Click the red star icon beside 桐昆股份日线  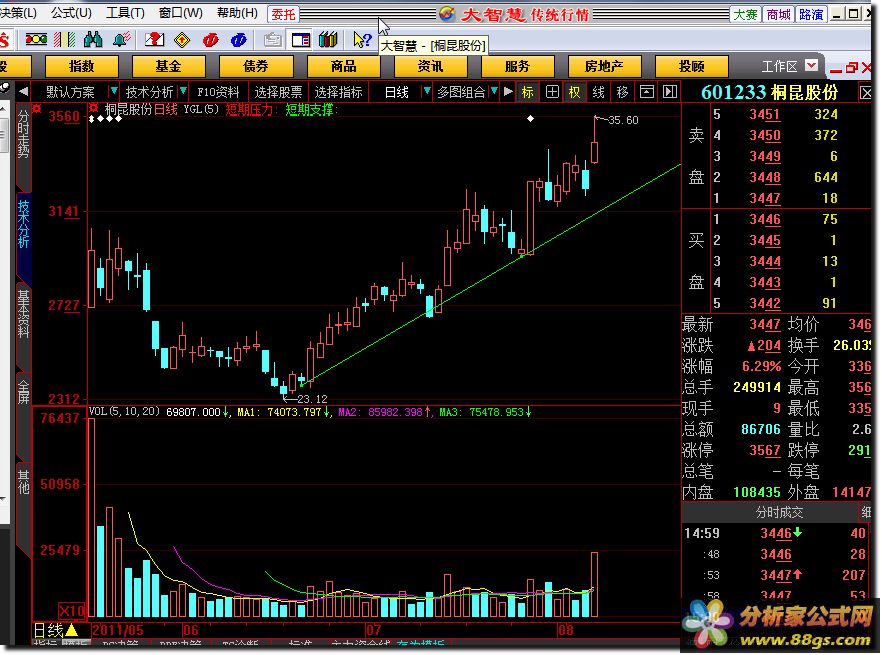[93, 109]
